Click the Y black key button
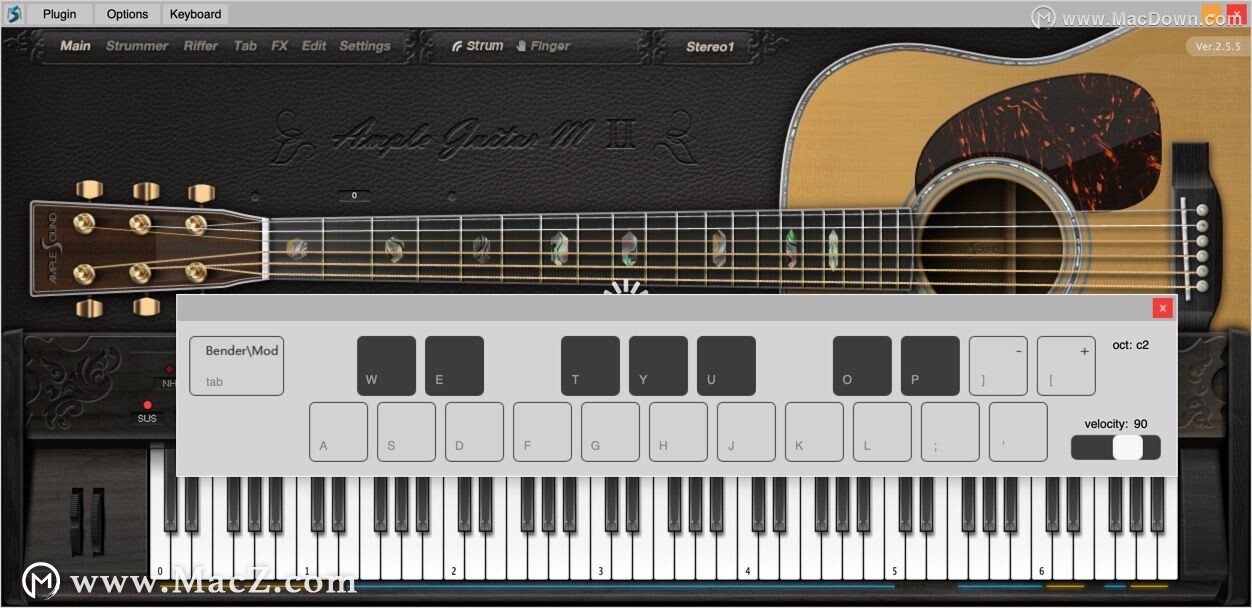This screenshot has width=1252, height=608. click(658, 366)
